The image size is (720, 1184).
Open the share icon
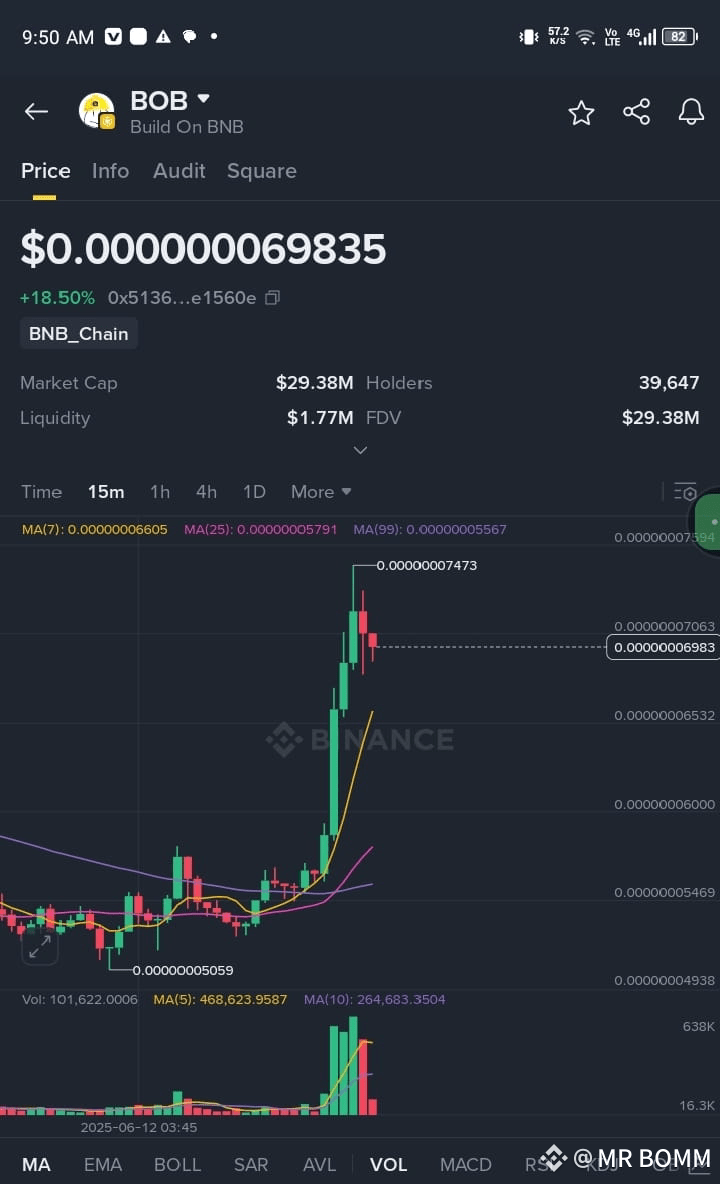(x=636, y=112)
